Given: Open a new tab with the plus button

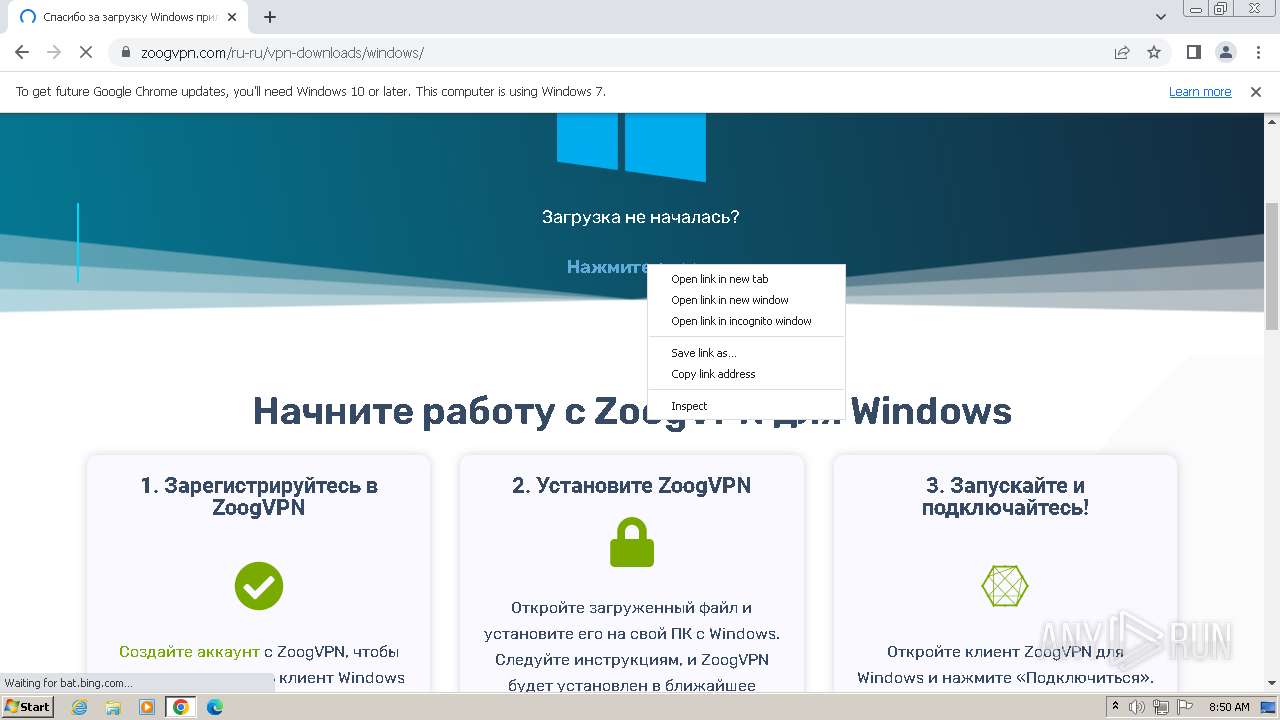Looking at the screenshot, I should pos(270,17).
